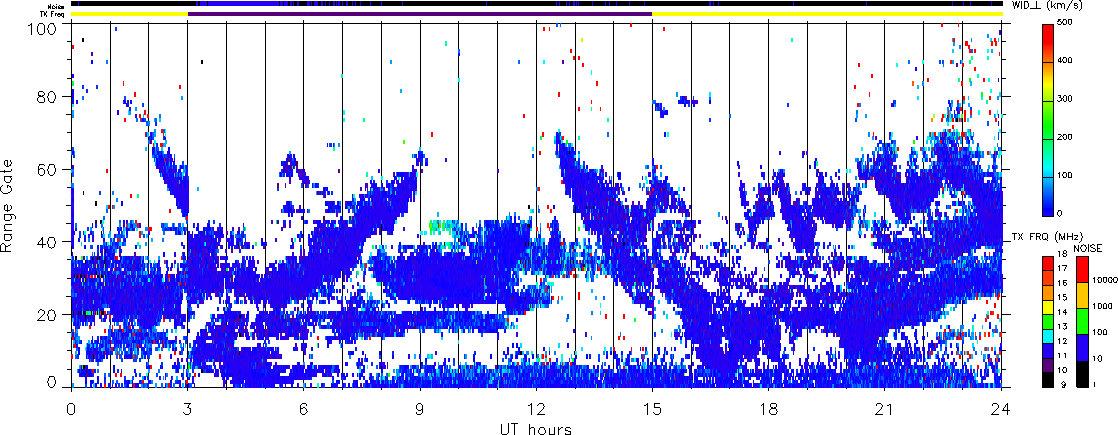Click the orange segment of NOISE legend
1118x435 pixels.
point(1081,295)
